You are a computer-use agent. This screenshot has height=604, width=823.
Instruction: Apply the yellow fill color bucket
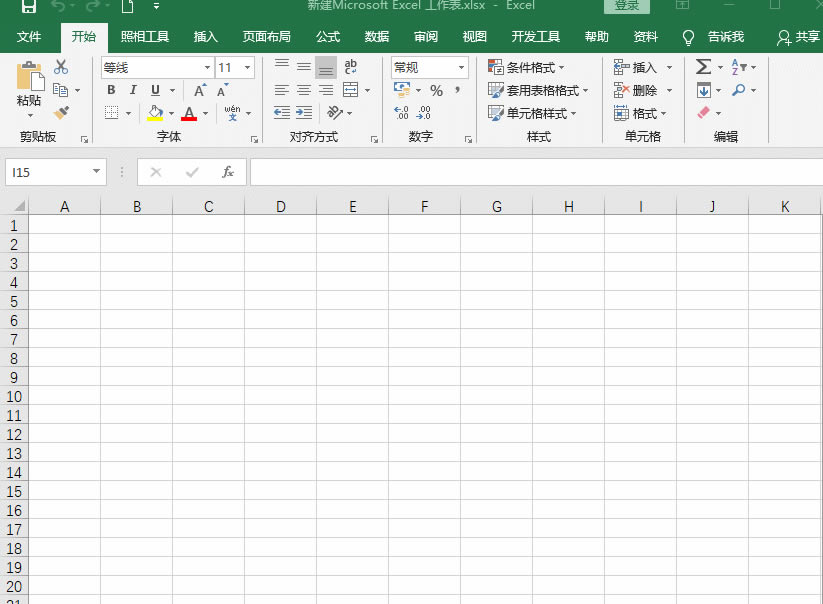tap(155, 113)
